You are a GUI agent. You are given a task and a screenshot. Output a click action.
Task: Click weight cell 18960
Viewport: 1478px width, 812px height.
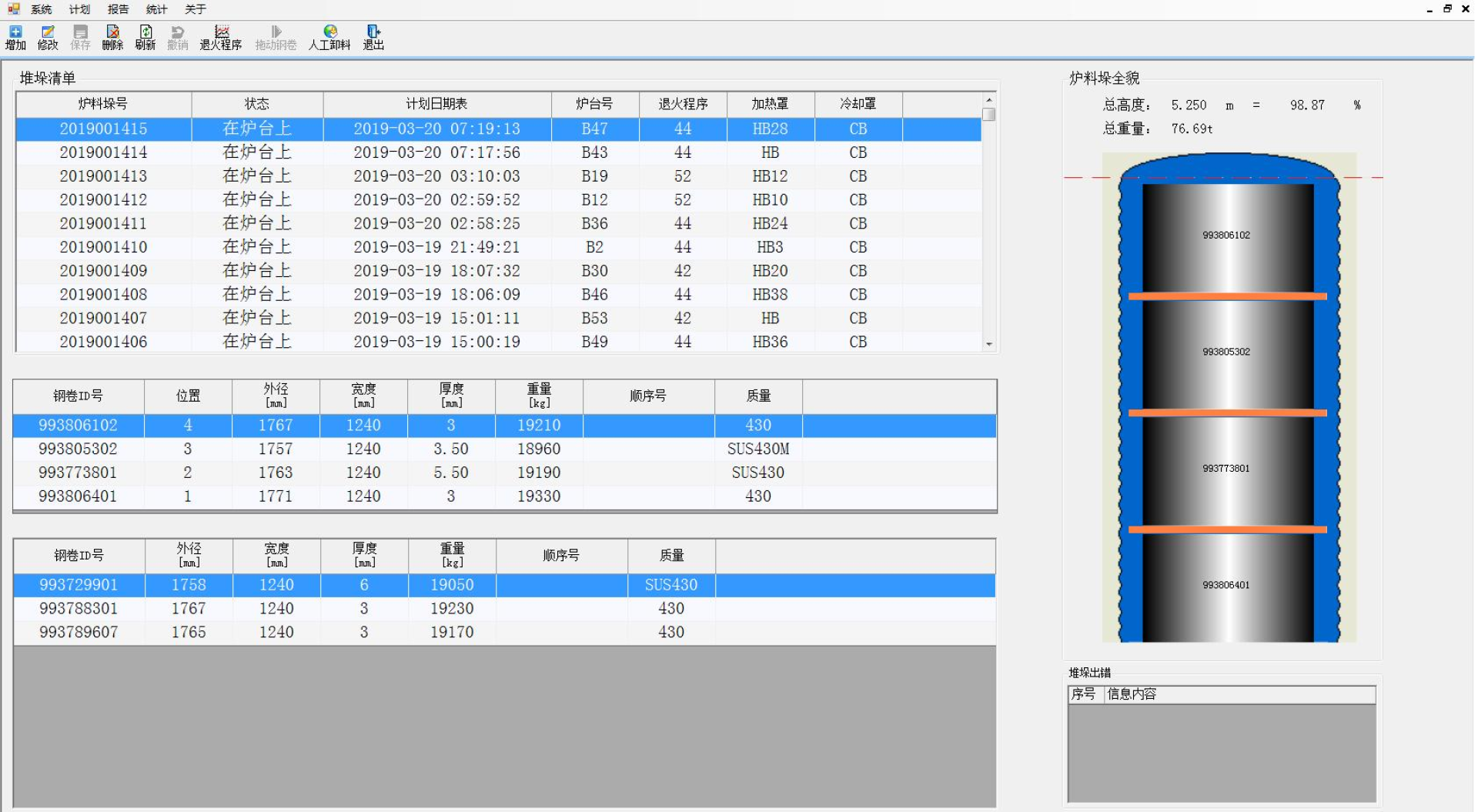tap(539, 449)
